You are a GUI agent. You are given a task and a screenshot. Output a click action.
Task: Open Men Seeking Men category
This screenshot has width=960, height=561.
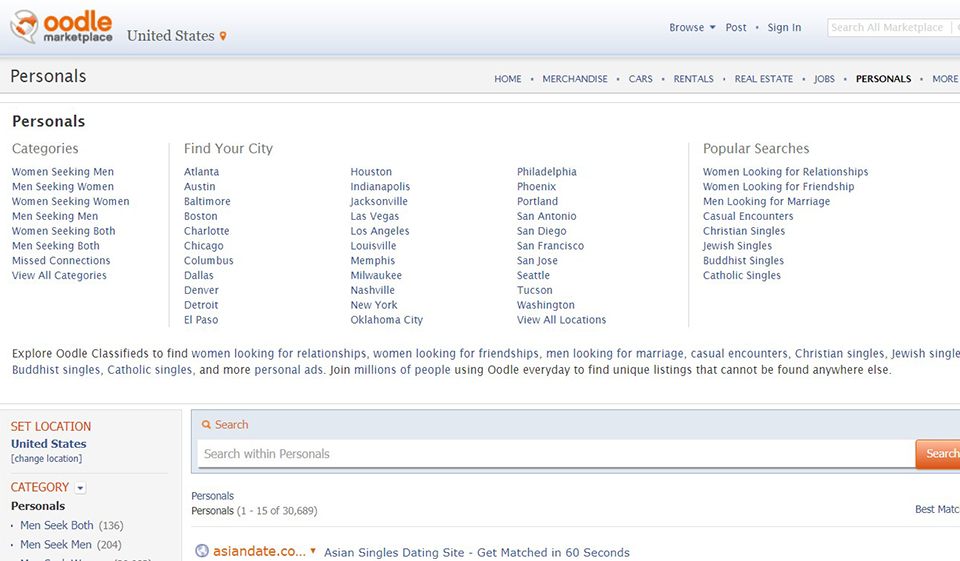point(54,216)
